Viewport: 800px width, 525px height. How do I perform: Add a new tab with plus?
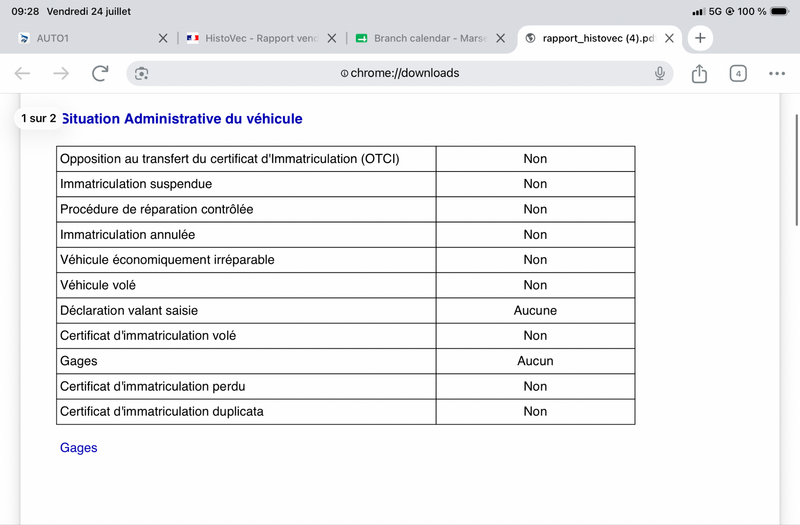tap(700, 38)
